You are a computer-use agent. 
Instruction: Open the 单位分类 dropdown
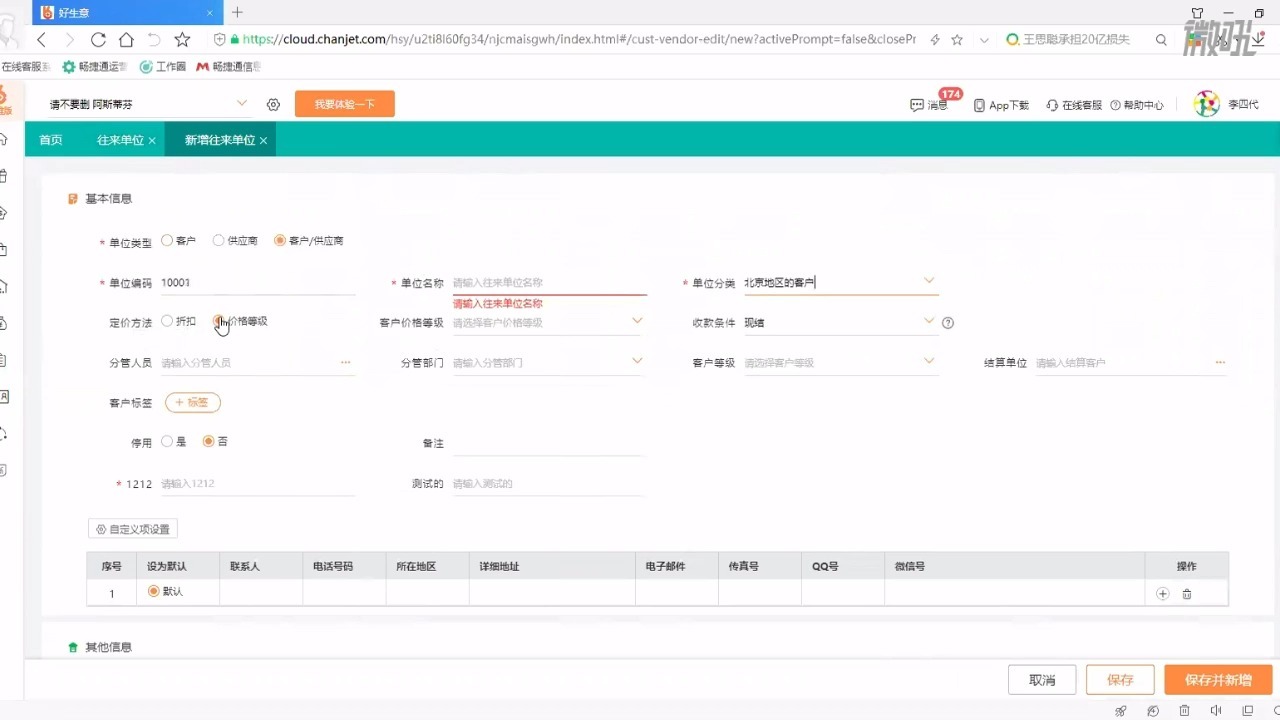pos(930,281)
